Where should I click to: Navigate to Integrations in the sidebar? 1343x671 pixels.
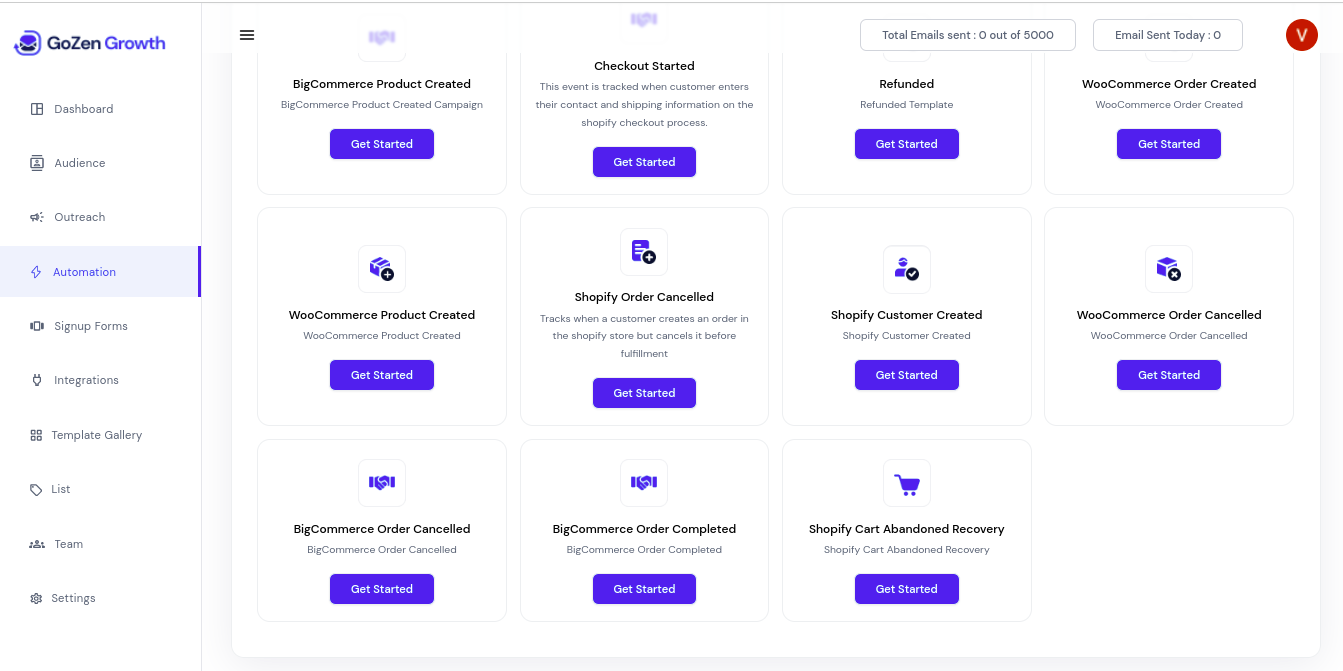point(86,380)
